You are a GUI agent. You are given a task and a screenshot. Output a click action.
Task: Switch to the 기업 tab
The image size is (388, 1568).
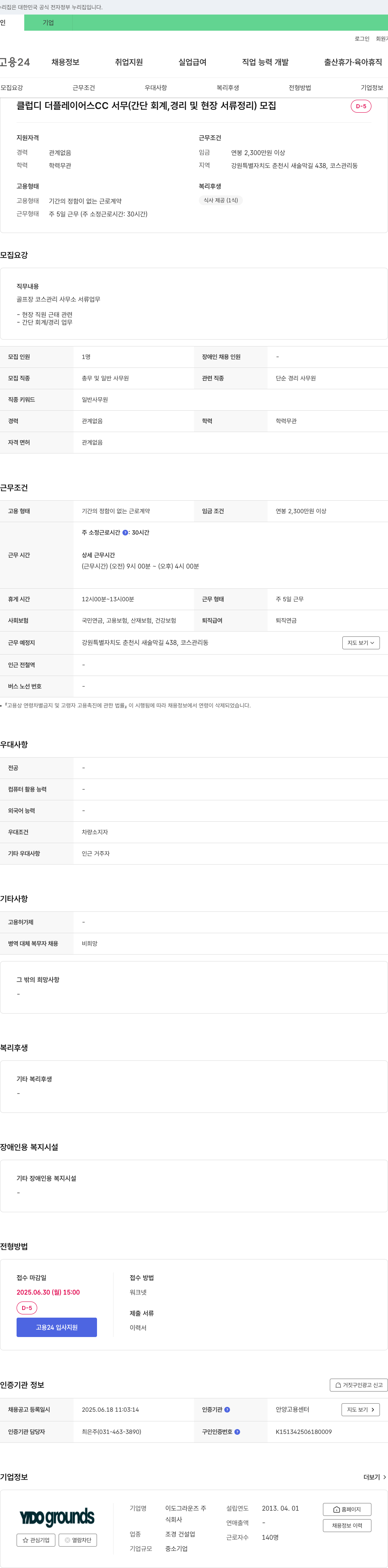coord(48,23)
